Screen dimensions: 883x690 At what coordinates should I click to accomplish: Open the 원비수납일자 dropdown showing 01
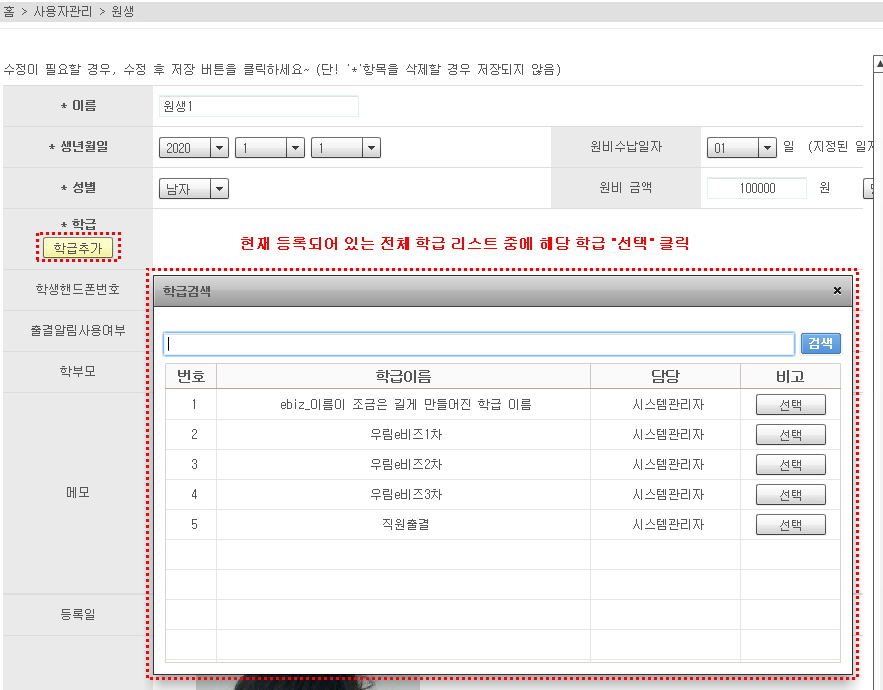(742, 148)
